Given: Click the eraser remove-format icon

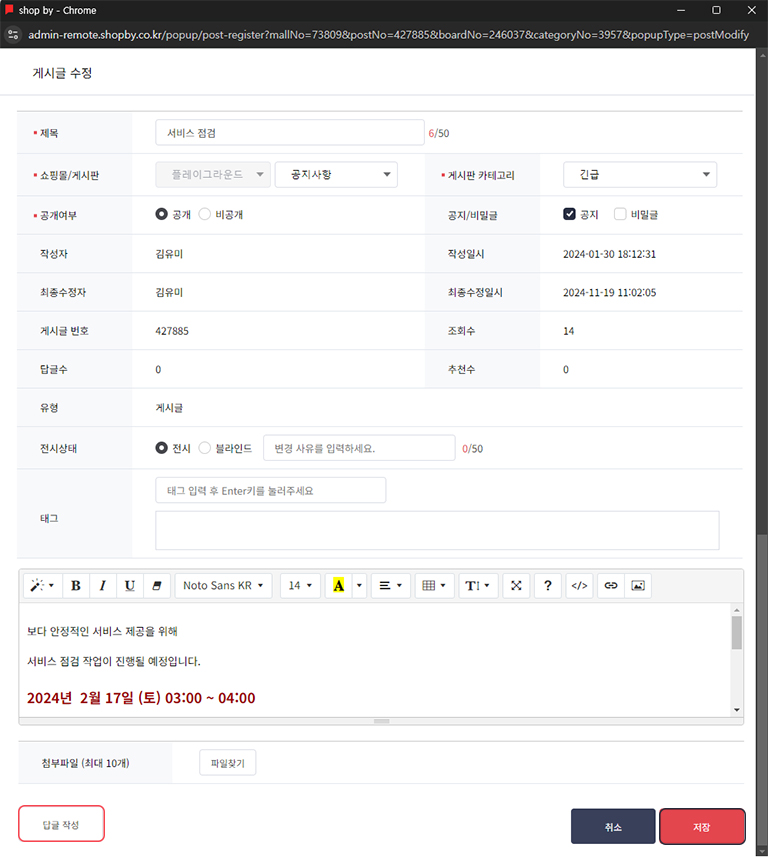Looking at the screenshot, I should [157, 586].
